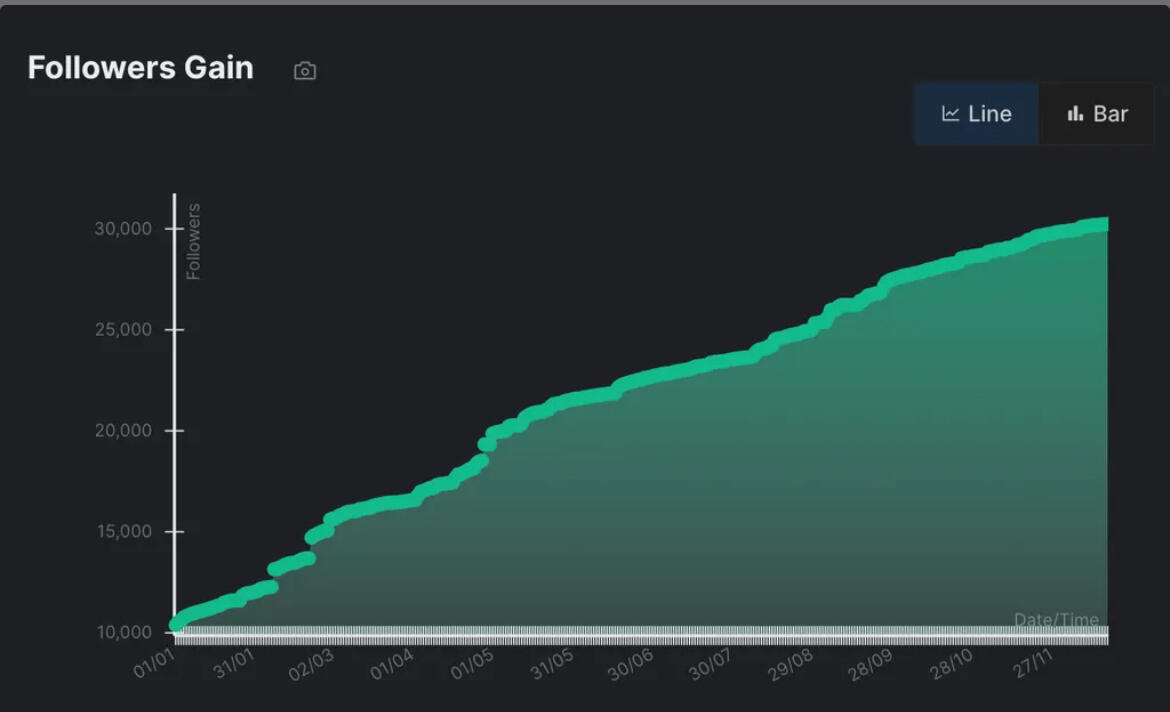Click the 20,000 y-axis tick label
Image resolution: width=1170 pixels, height=712 pixels.
tap(123, 431)
